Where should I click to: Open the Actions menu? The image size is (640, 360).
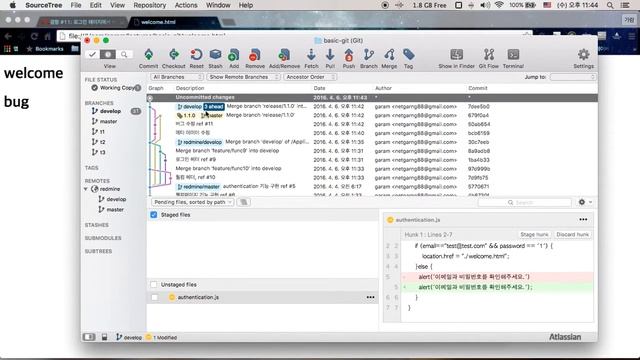click(x=186, y=5)
